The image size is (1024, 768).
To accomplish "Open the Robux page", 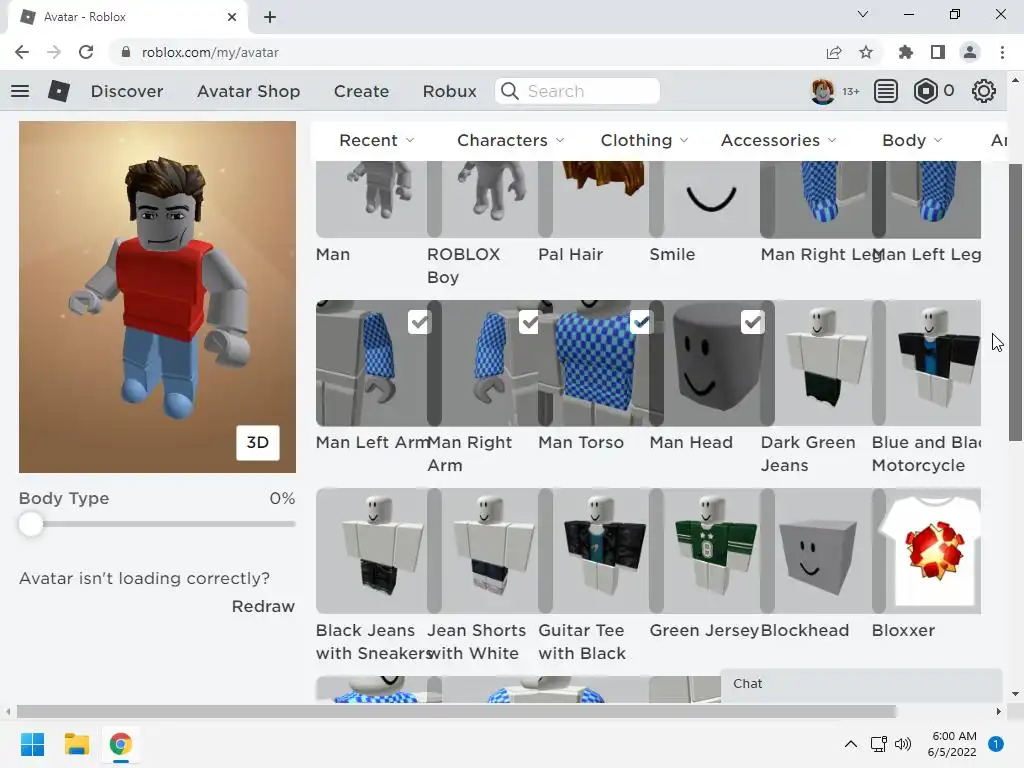I will click(450, 91).
